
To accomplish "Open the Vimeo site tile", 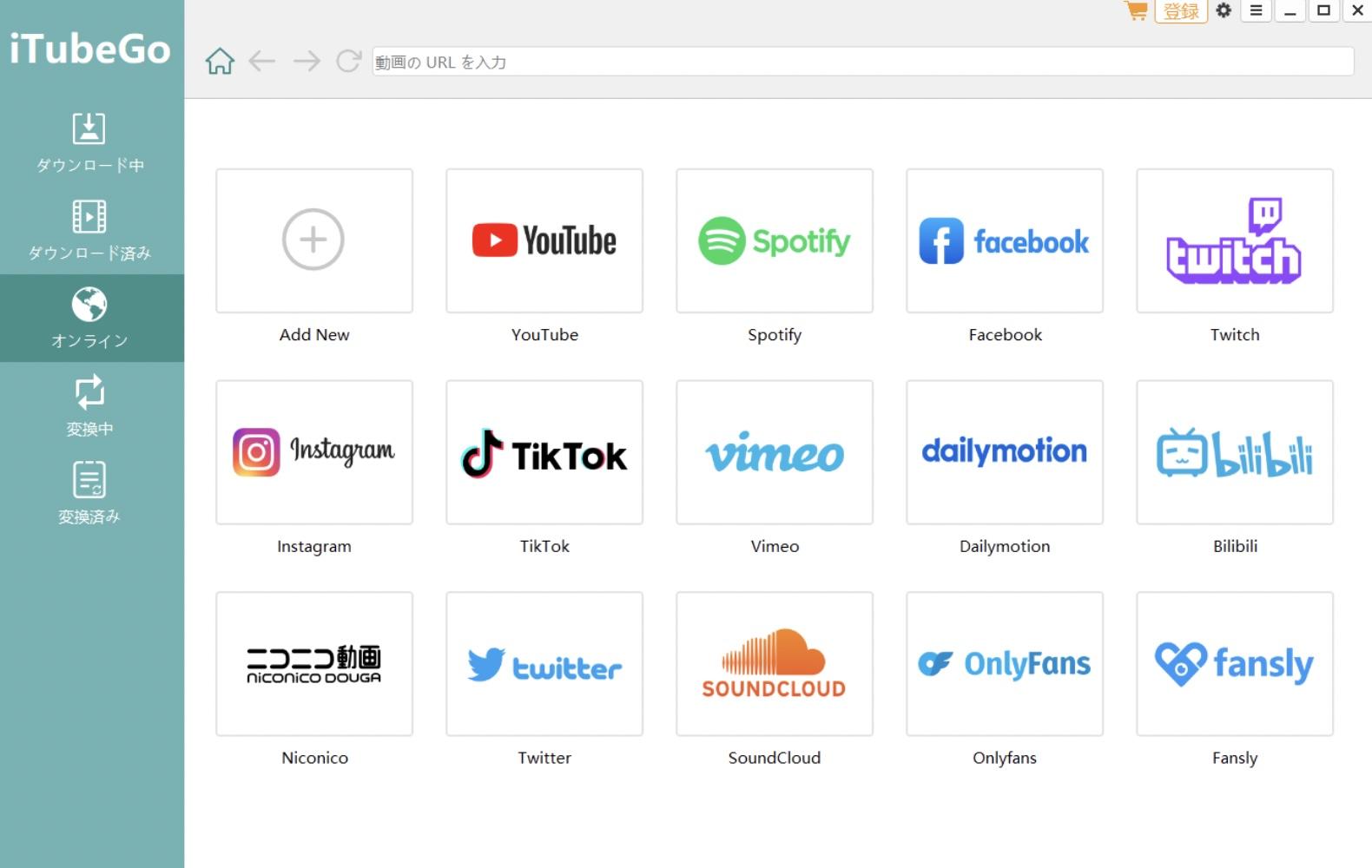I will 775,452.
